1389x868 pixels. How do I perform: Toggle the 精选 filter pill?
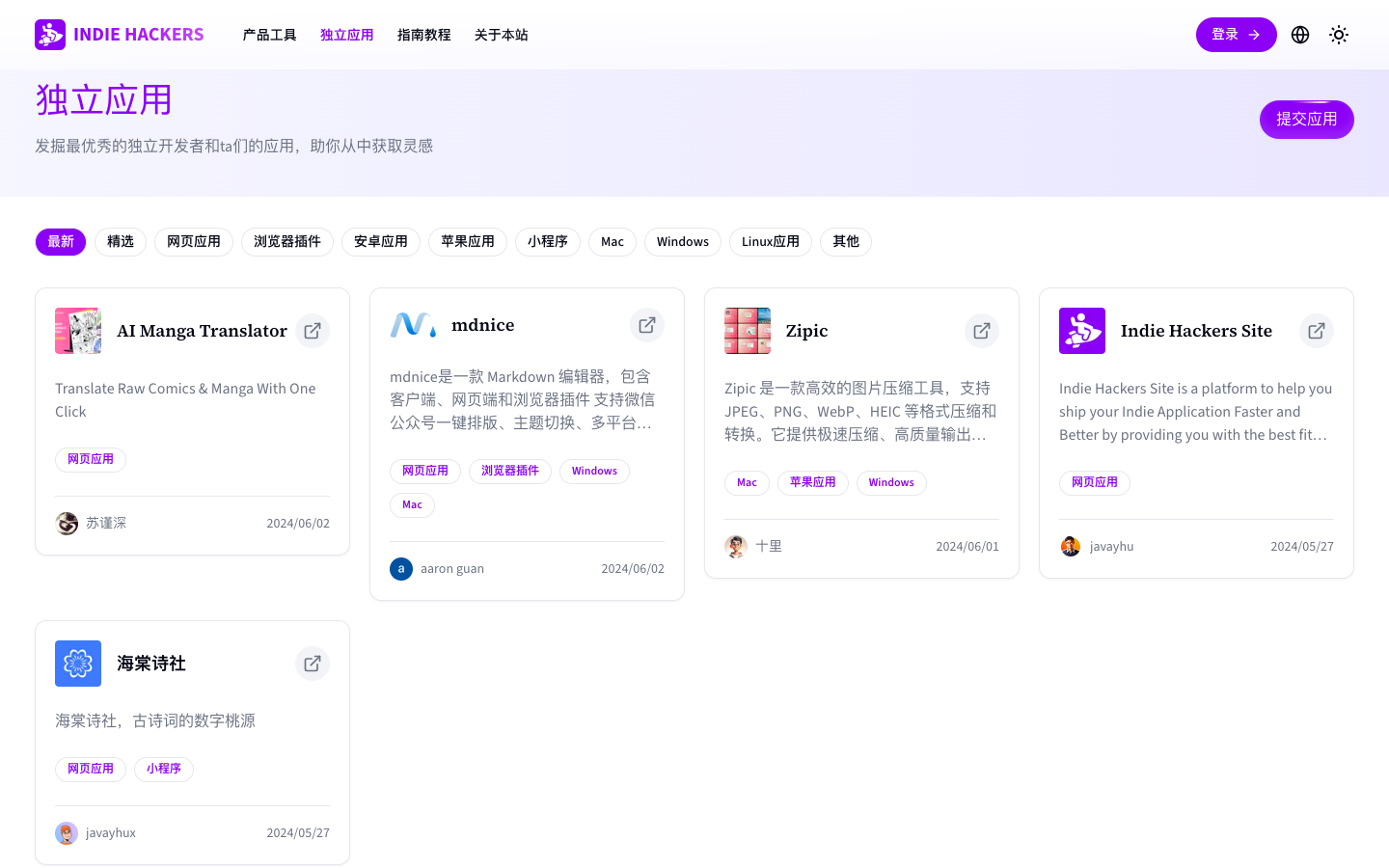pos(121,241)
